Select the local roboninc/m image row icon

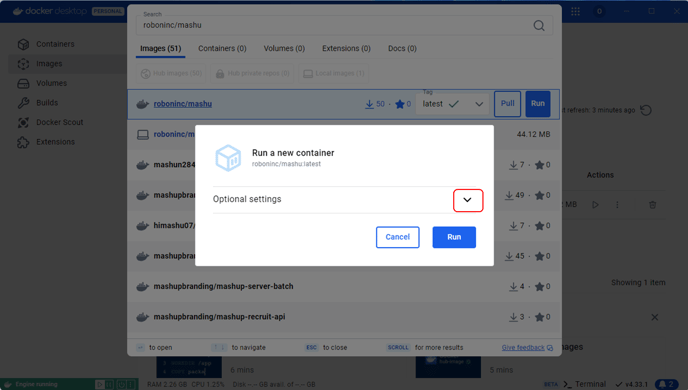[143, 135]
